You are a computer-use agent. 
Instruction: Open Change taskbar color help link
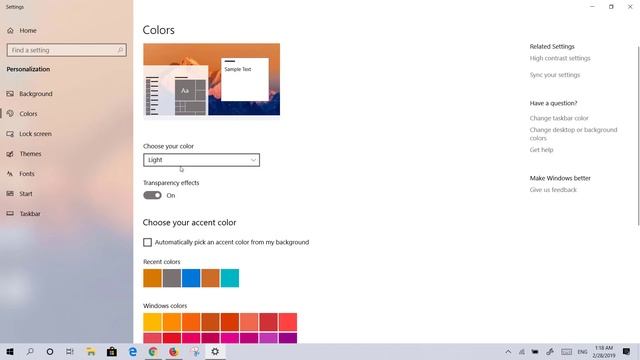pyautogui.click(x=559, y=118)
